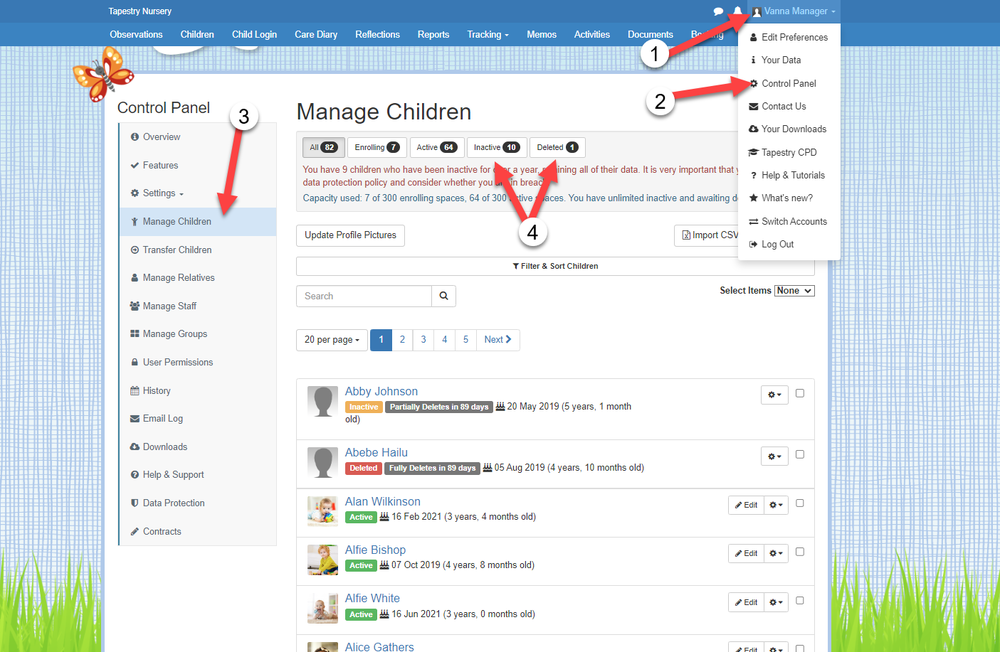
Task: Click the Update Profile Pictures button
Action: (x=350, y=235)
